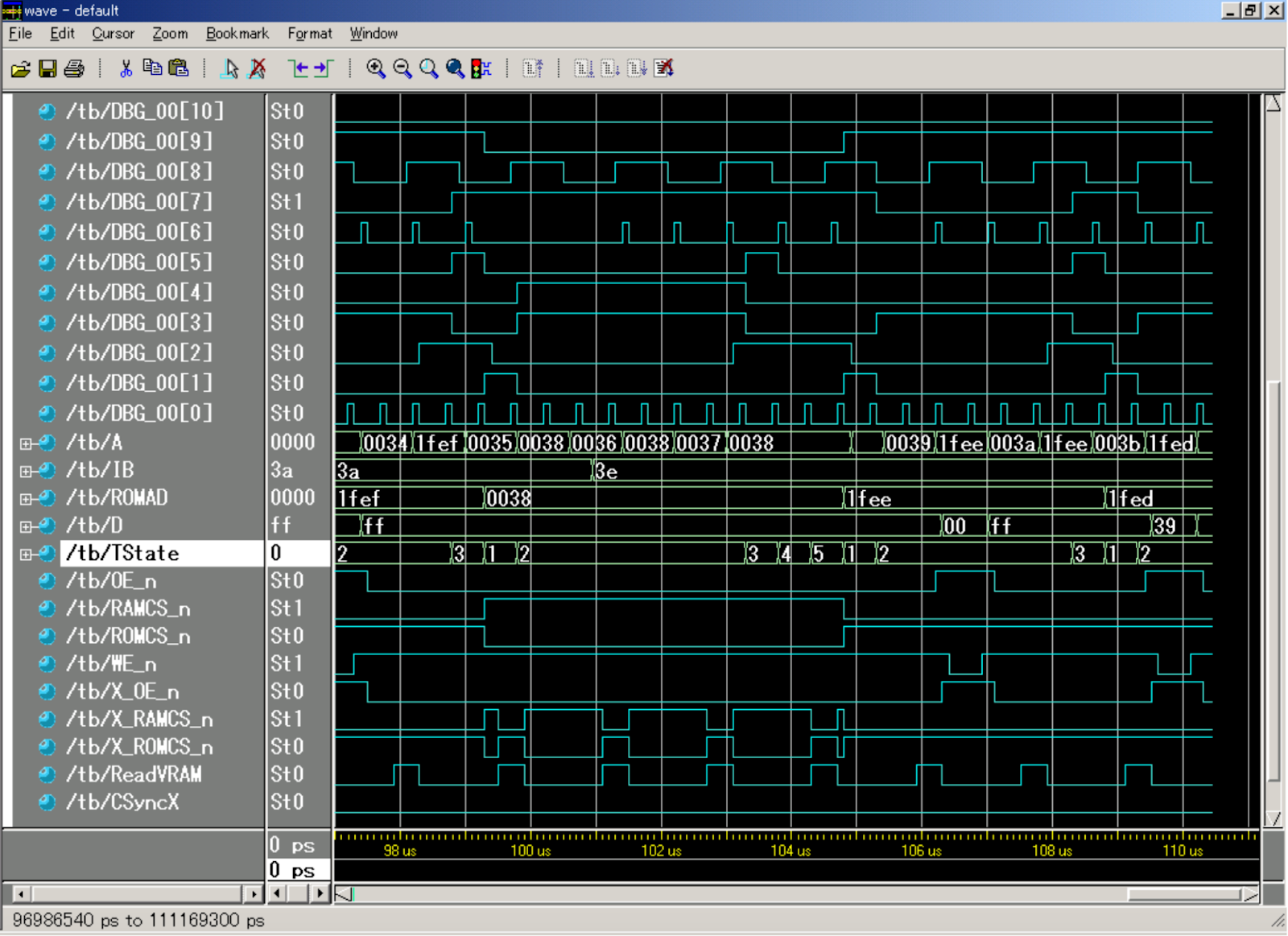Cut the selected signal

click(x=126, y=68)
